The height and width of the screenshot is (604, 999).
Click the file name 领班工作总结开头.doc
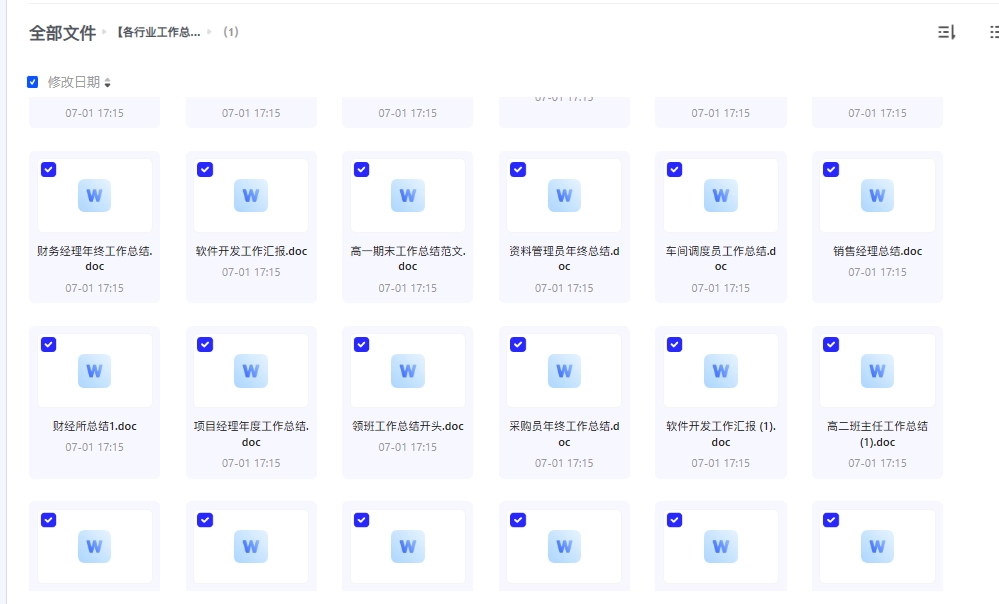click(408, 426)
